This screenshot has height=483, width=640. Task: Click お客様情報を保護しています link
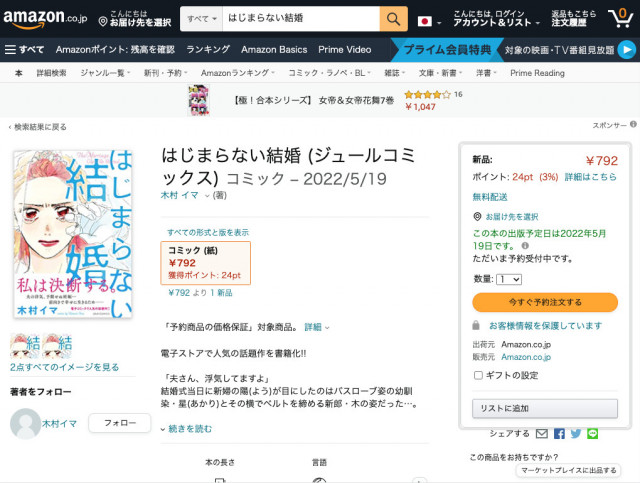(x=545, y=325)
